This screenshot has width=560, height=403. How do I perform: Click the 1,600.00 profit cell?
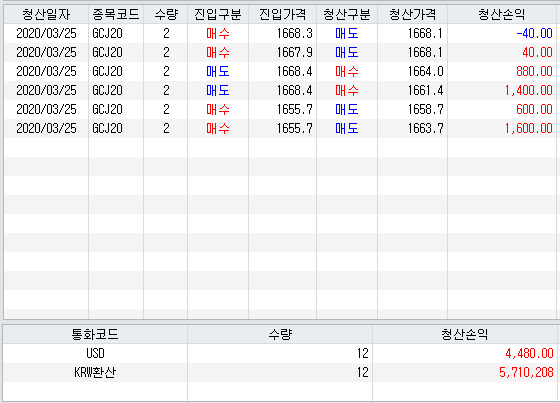502,128
